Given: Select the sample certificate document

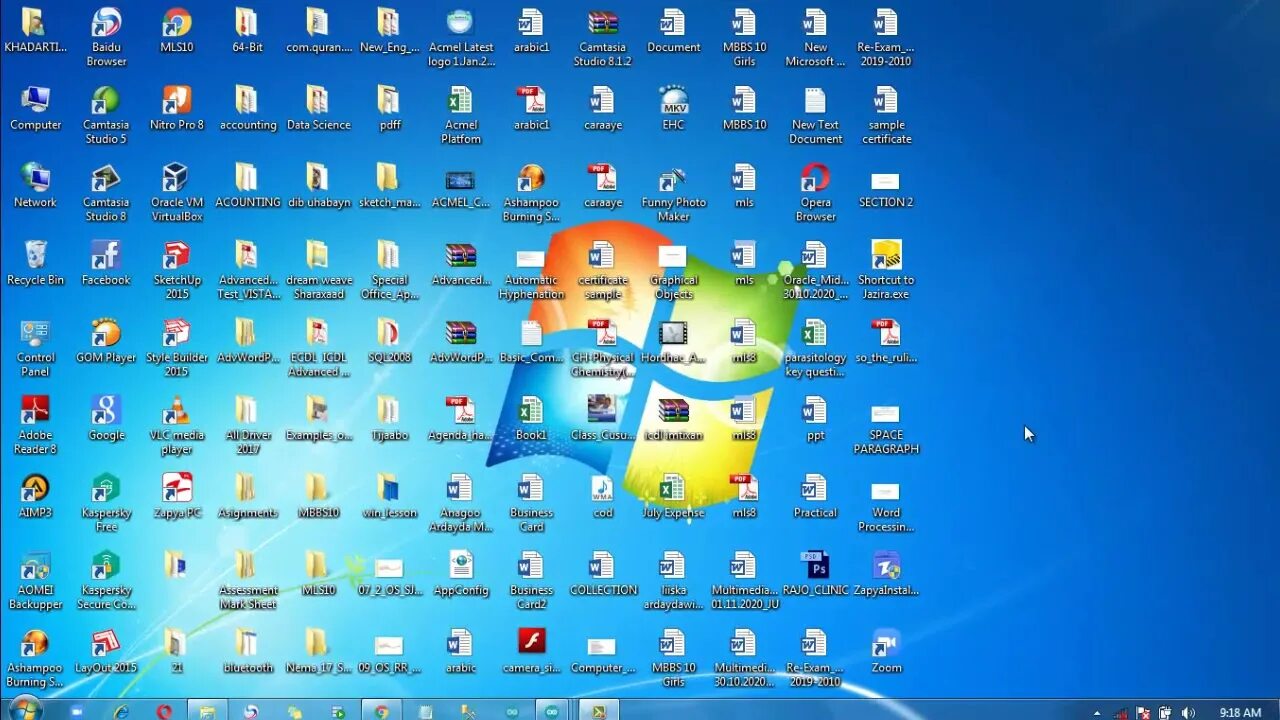Looking at the screenshot, I should coord(886,115).
